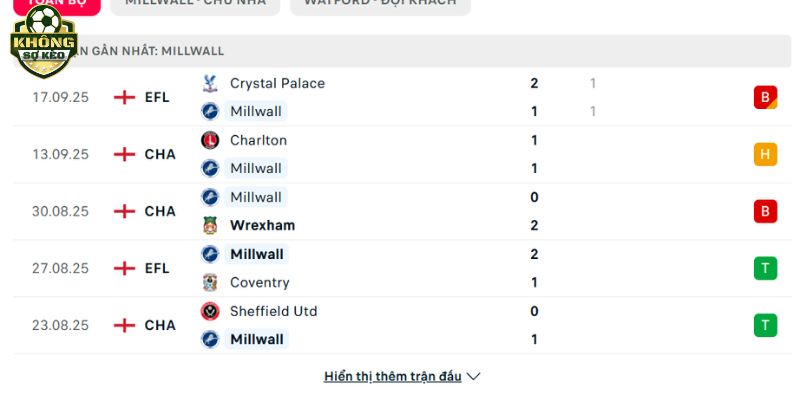Click the Coventry club crest icon
This screenshot has width=800, height=400.
tap(210, 283)
